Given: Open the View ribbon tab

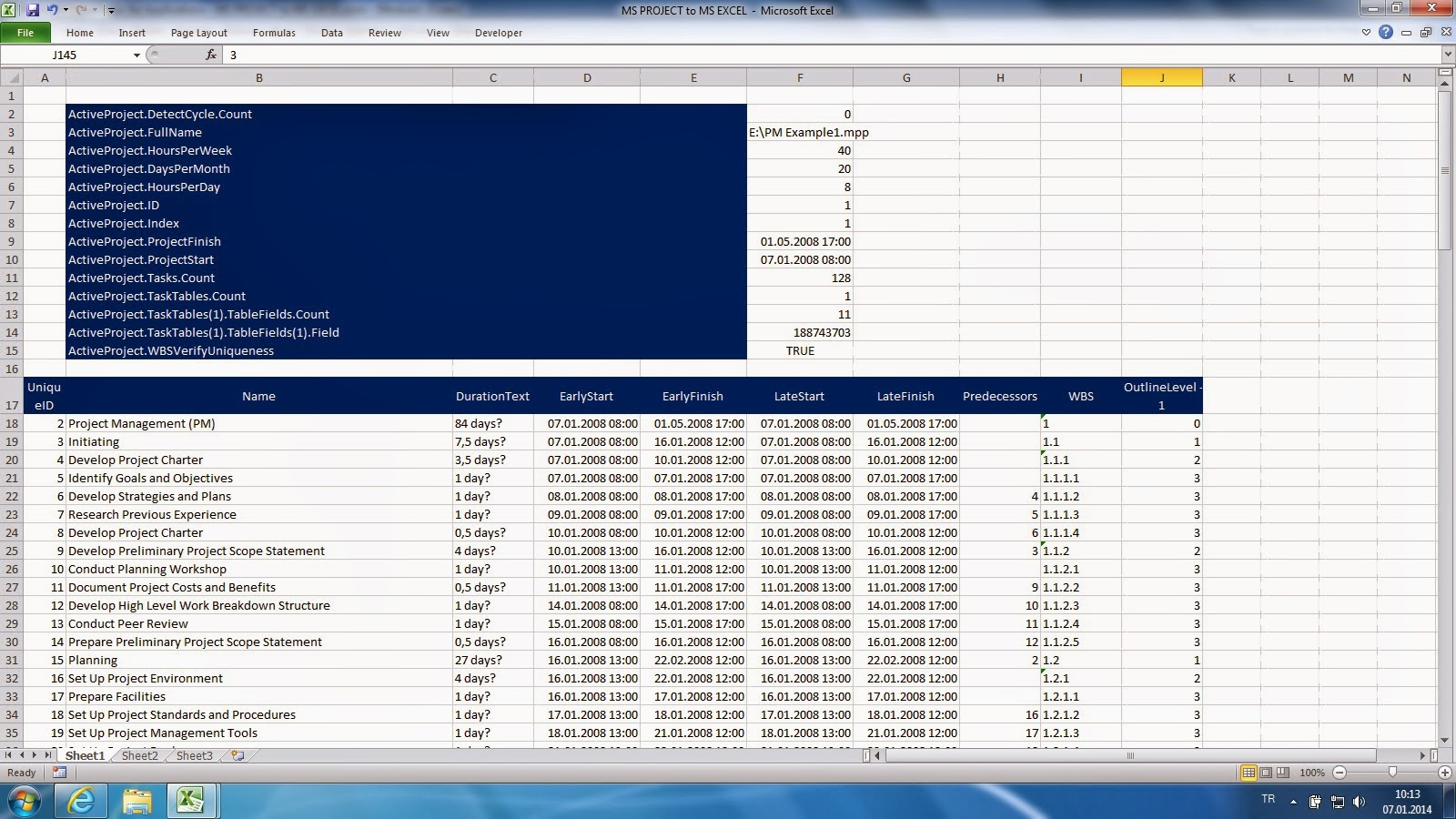Looking at the screenshot, I should [438, 33].
